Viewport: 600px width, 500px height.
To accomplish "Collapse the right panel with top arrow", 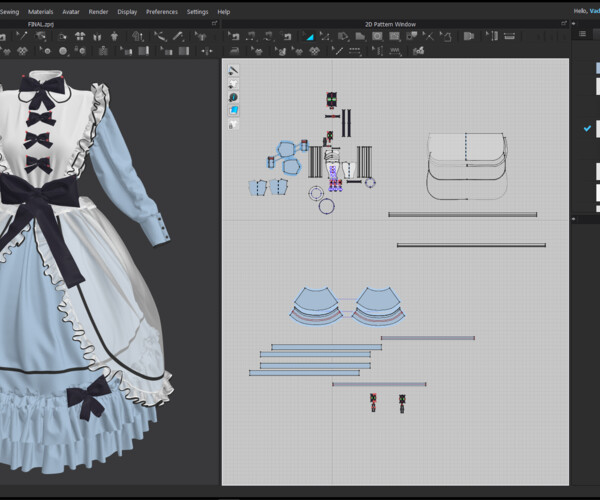I will pos(573,24).
